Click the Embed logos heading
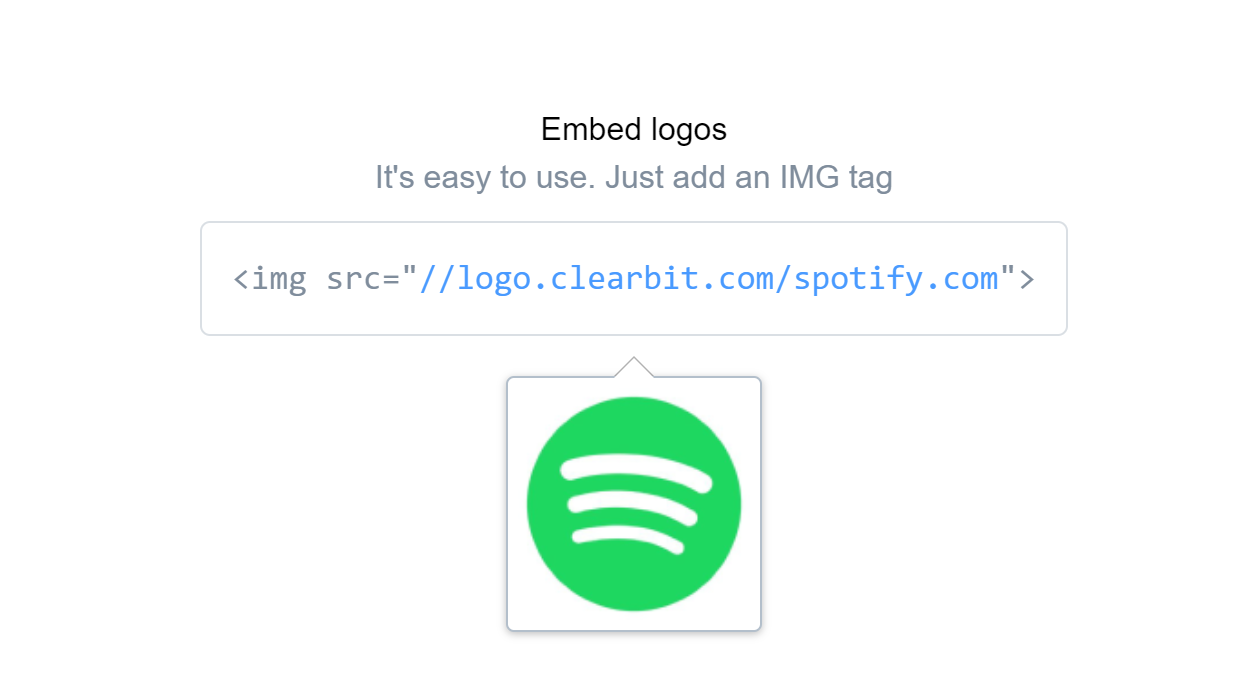This screenshot has width=1247, height=687. pos(634,129)
